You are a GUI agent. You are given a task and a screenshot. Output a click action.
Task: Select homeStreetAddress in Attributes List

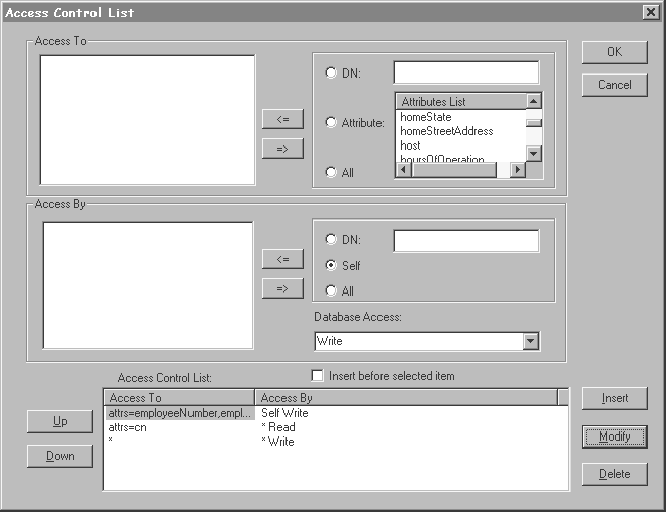point(446,131)
